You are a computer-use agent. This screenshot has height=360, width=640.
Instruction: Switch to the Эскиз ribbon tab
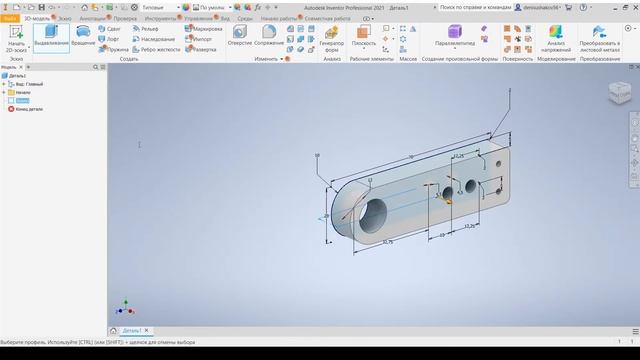click(x=64, y=18)
